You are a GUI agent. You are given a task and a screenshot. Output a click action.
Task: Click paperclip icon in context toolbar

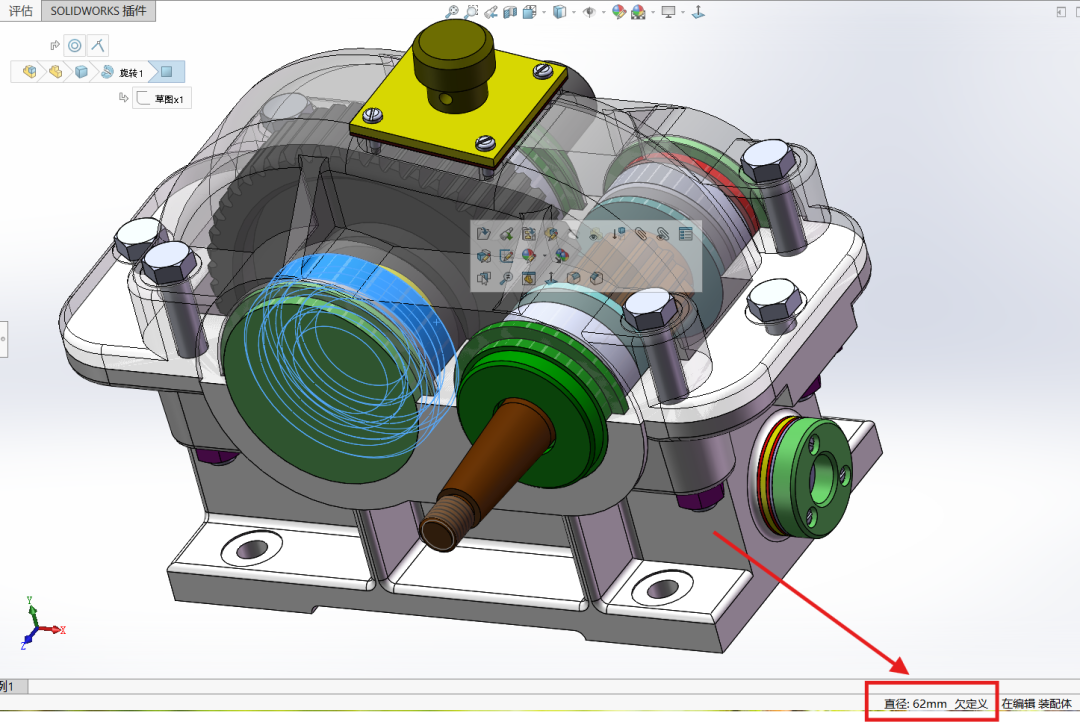[640, 234]
